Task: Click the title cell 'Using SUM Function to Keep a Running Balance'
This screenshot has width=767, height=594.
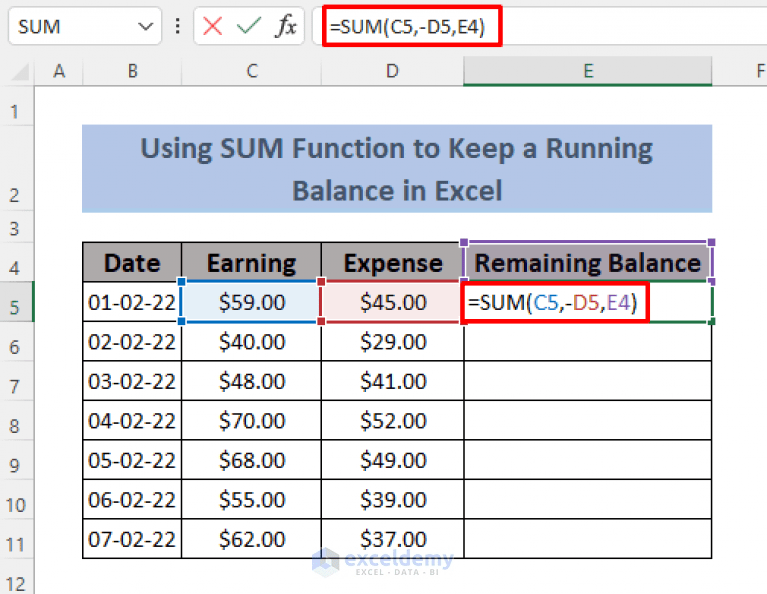Action: (x=397, y=169)
